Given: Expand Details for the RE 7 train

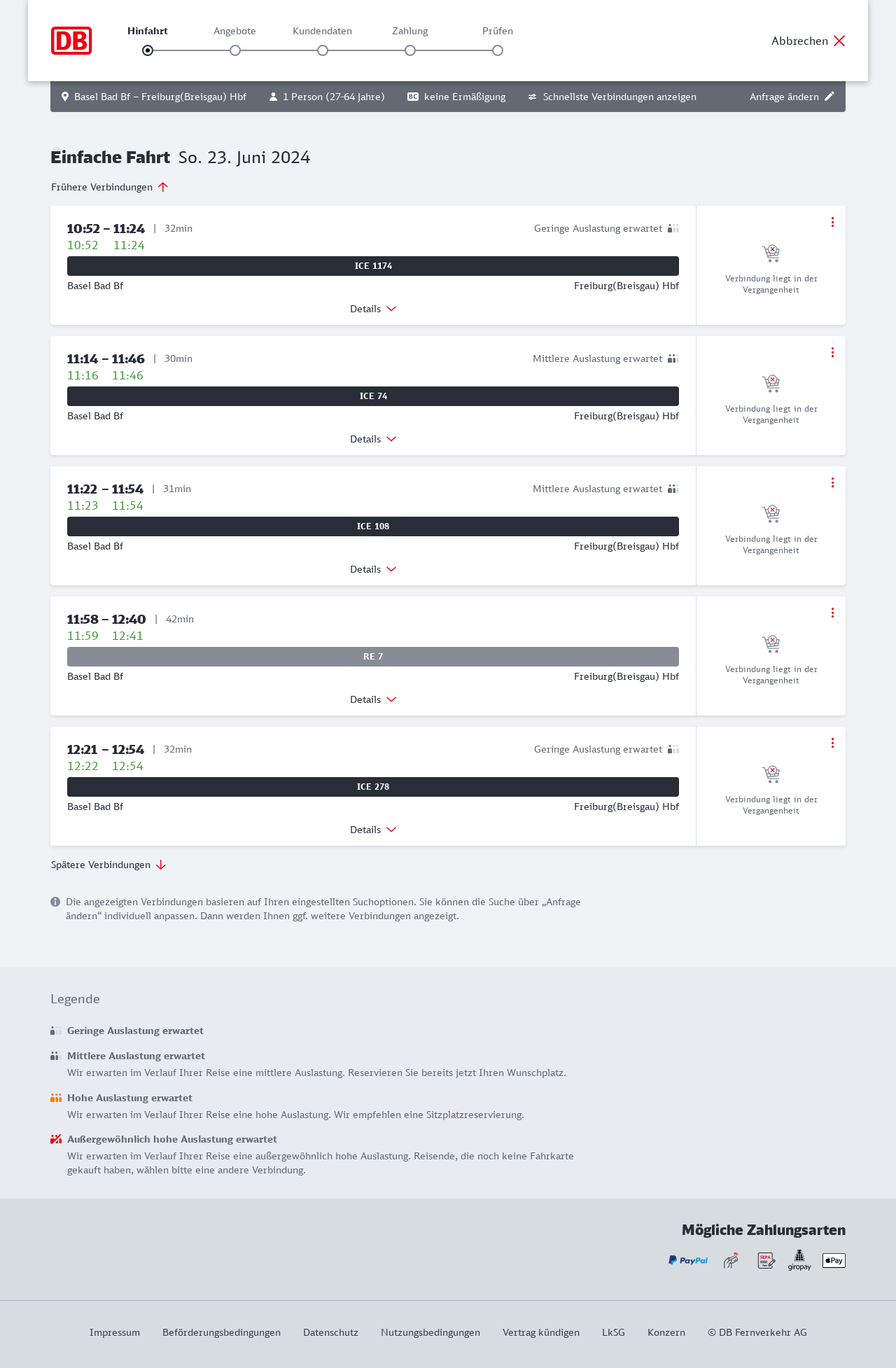Looking at the screenshot, I should pyautogui.click(x=373, y=699).
